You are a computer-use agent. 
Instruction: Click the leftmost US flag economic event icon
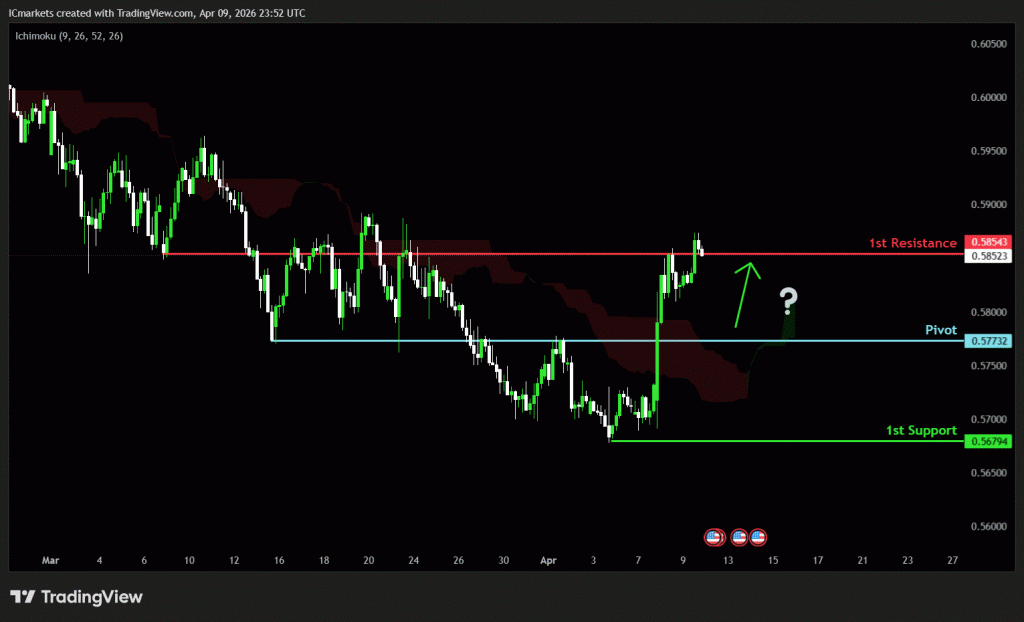(x=714, y=537)
